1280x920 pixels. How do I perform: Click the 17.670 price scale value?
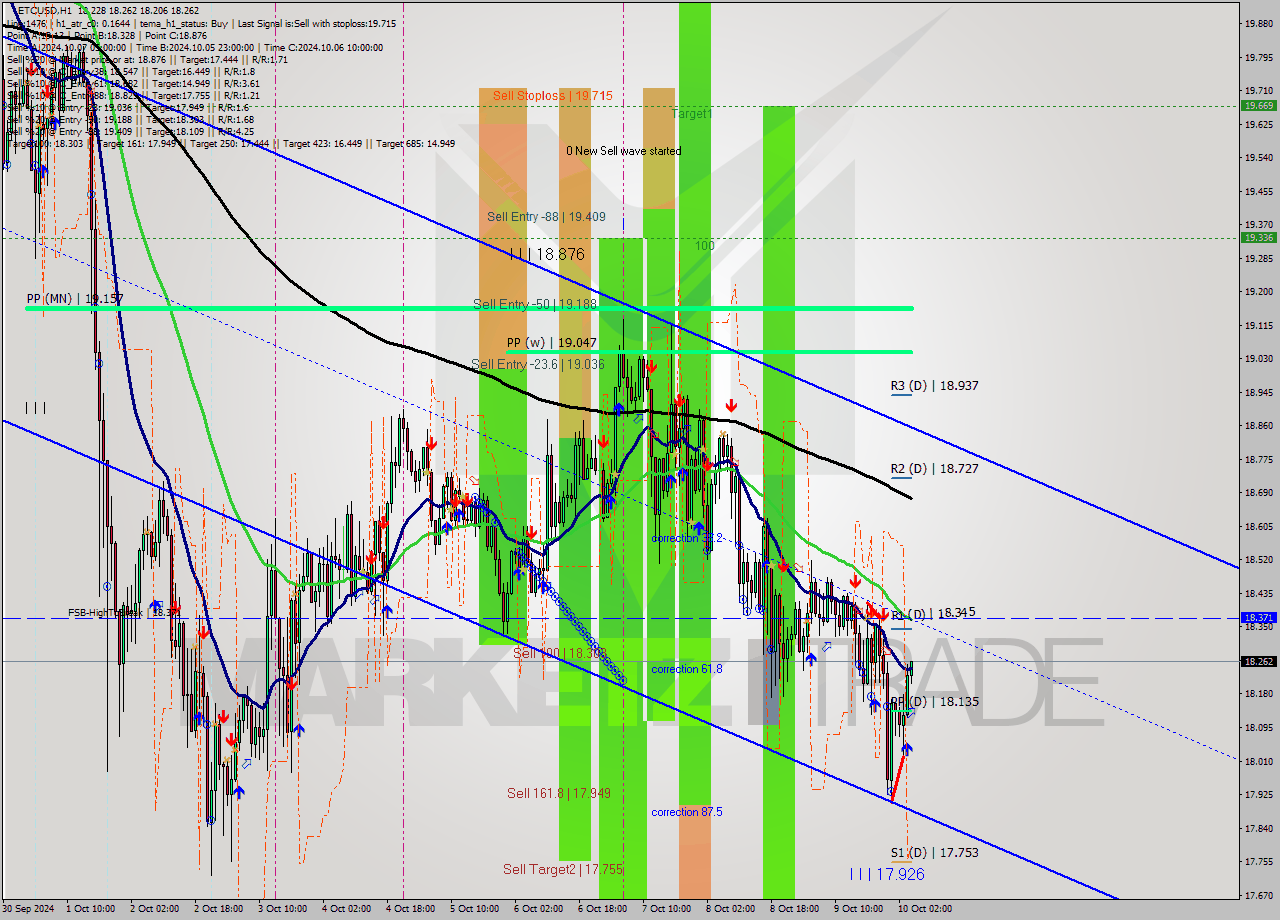coord(1258,895)
